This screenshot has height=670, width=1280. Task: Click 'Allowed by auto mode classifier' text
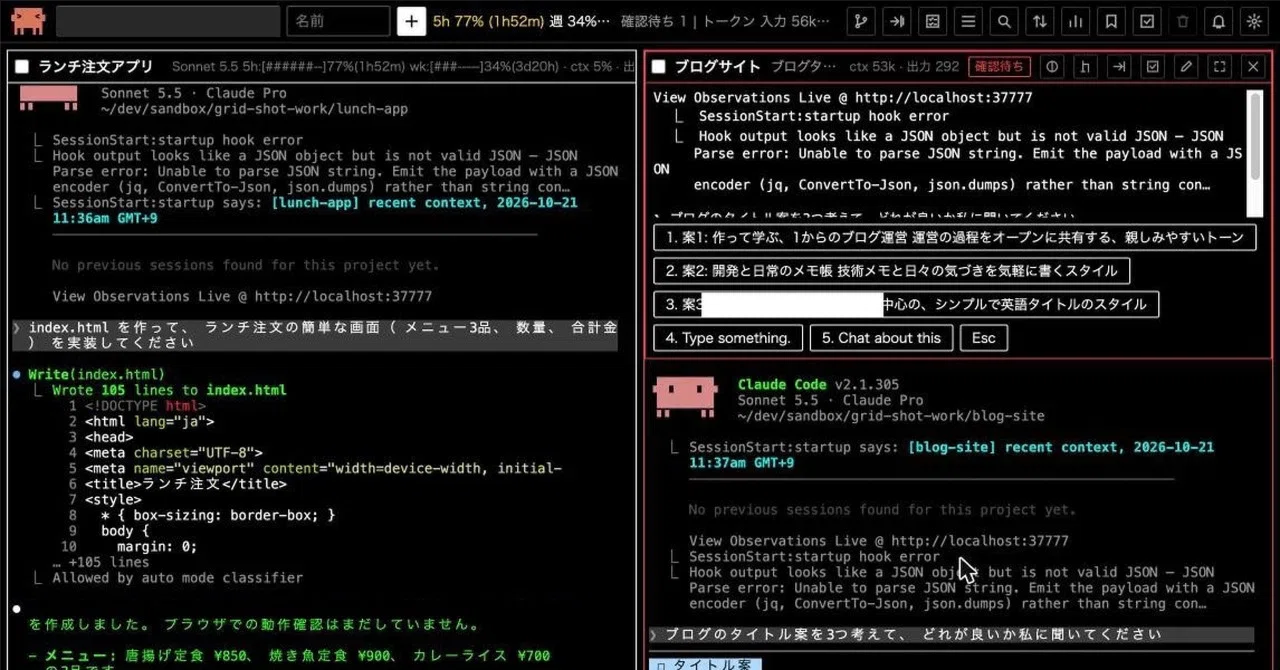[x=177, y=578]
